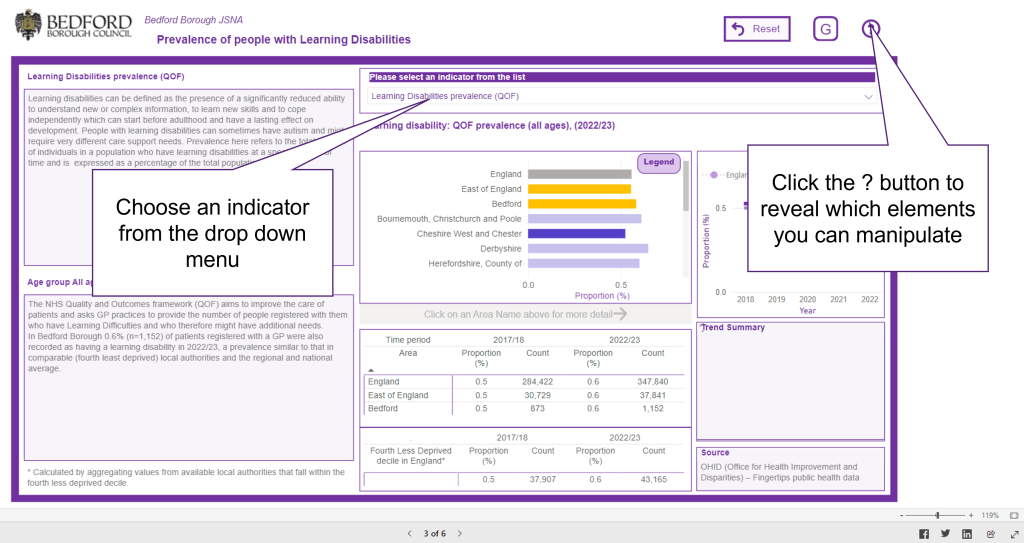This screenshot has height=543, width=1024.
Task: Click the 2018 year on trend axis
Action: (x=745, y=299)
